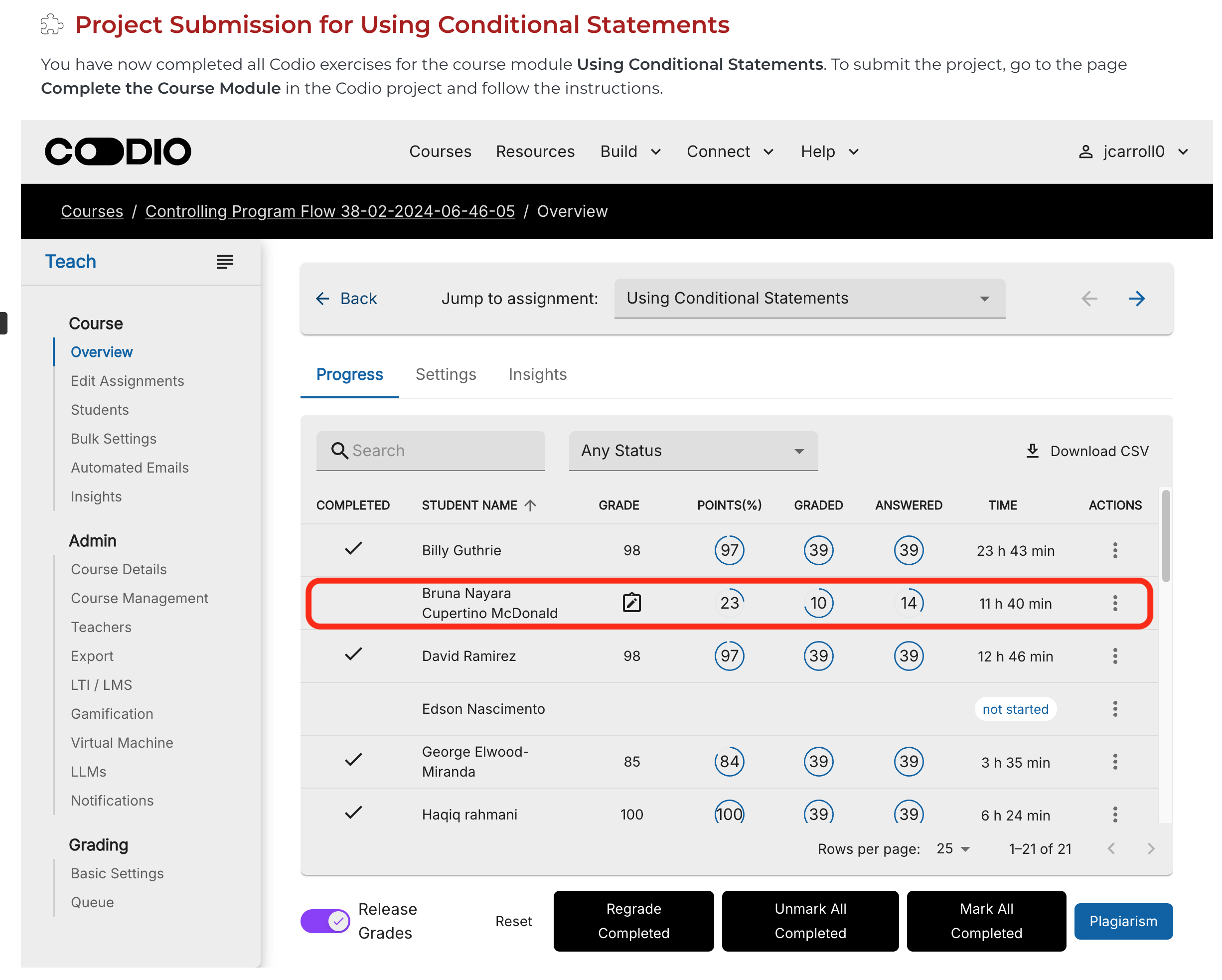Open Resources in top navigation

click(535, 152)
